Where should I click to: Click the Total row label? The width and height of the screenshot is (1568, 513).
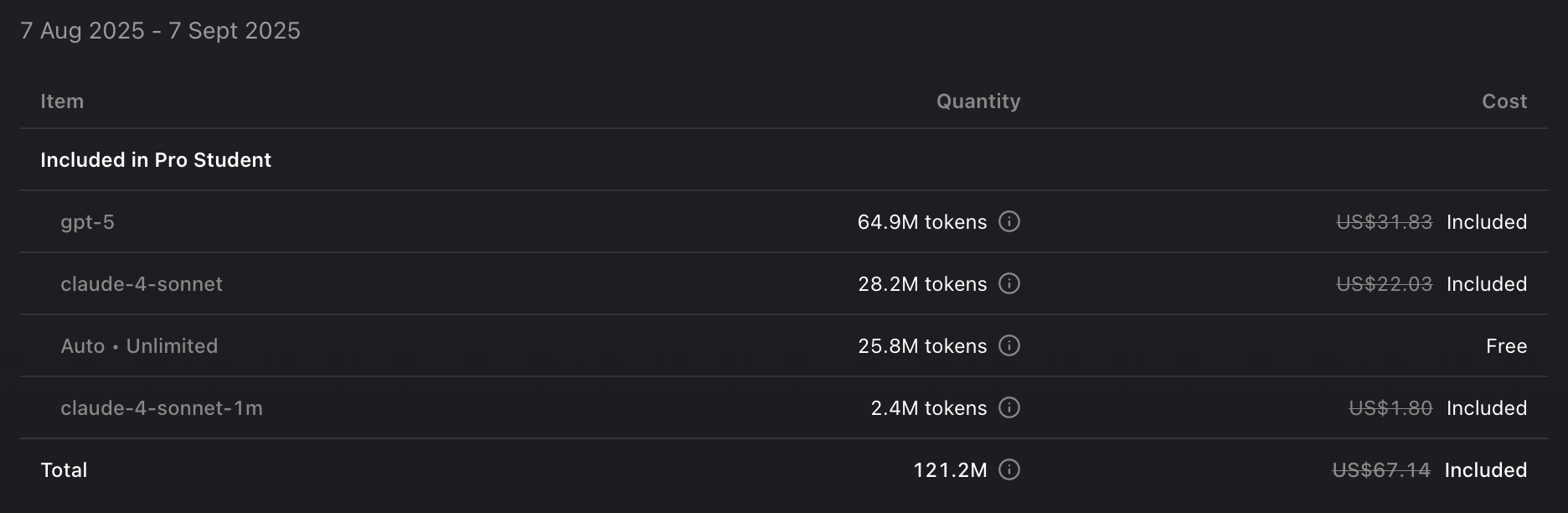64,470
